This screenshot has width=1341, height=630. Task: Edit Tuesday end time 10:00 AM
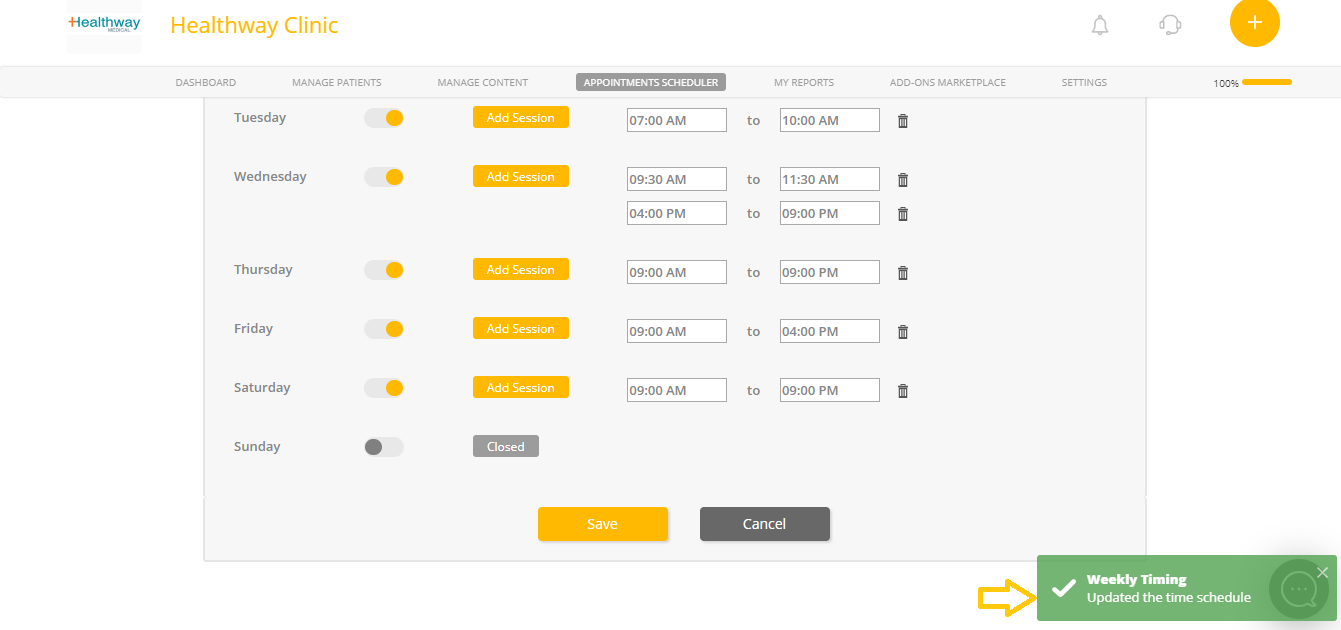(830, 120)
